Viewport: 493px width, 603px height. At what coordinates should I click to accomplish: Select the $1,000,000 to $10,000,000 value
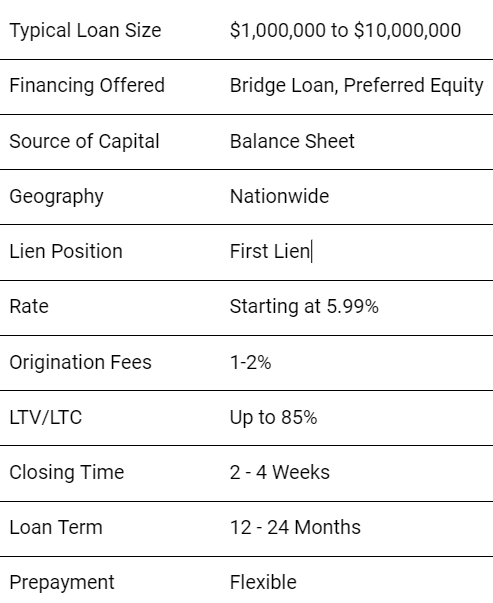345,30
